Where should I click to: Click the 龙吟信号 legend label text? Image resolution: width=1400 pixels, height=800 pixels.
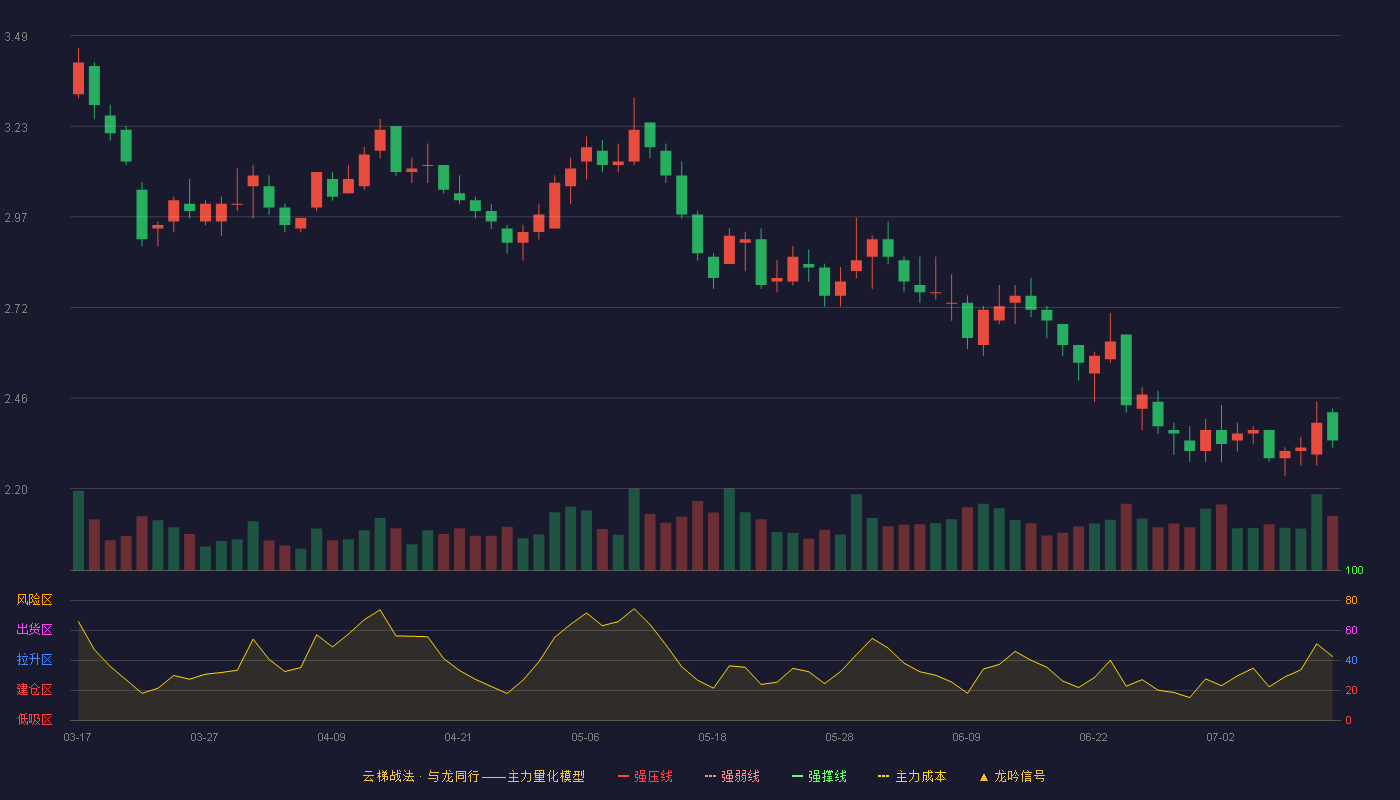click(x=1020, y=776)
